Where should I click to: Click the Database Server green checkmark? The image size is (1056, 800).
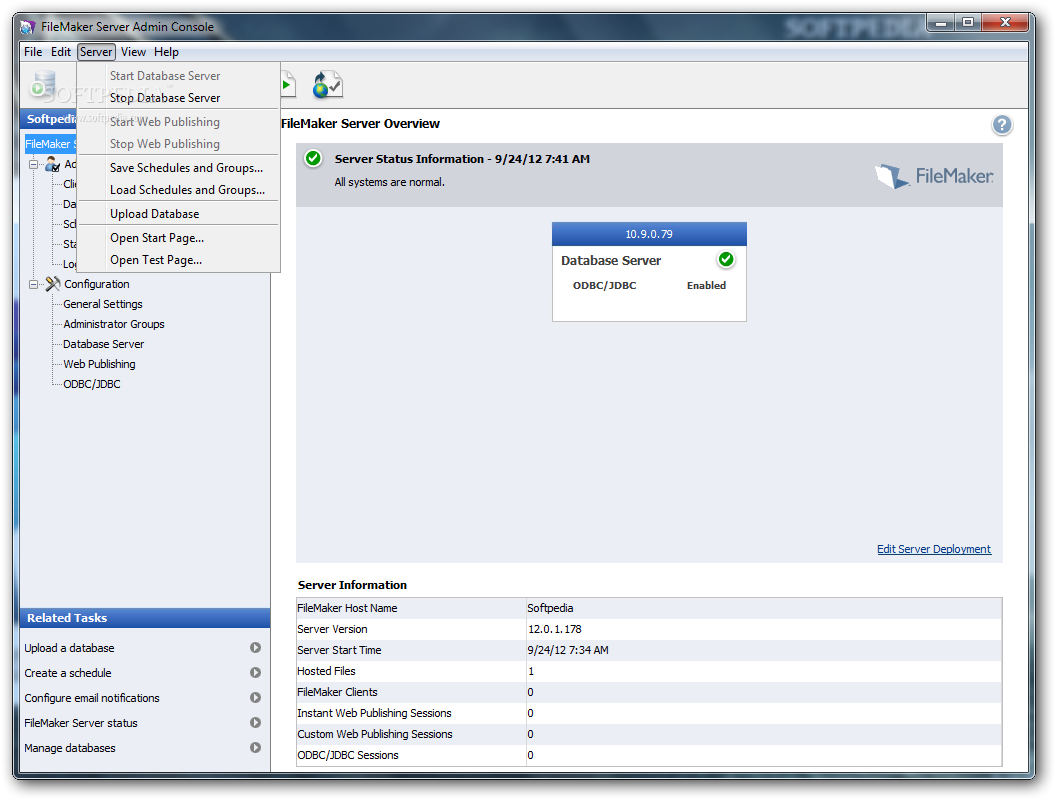pyautogui.click(x=725, y=259)
